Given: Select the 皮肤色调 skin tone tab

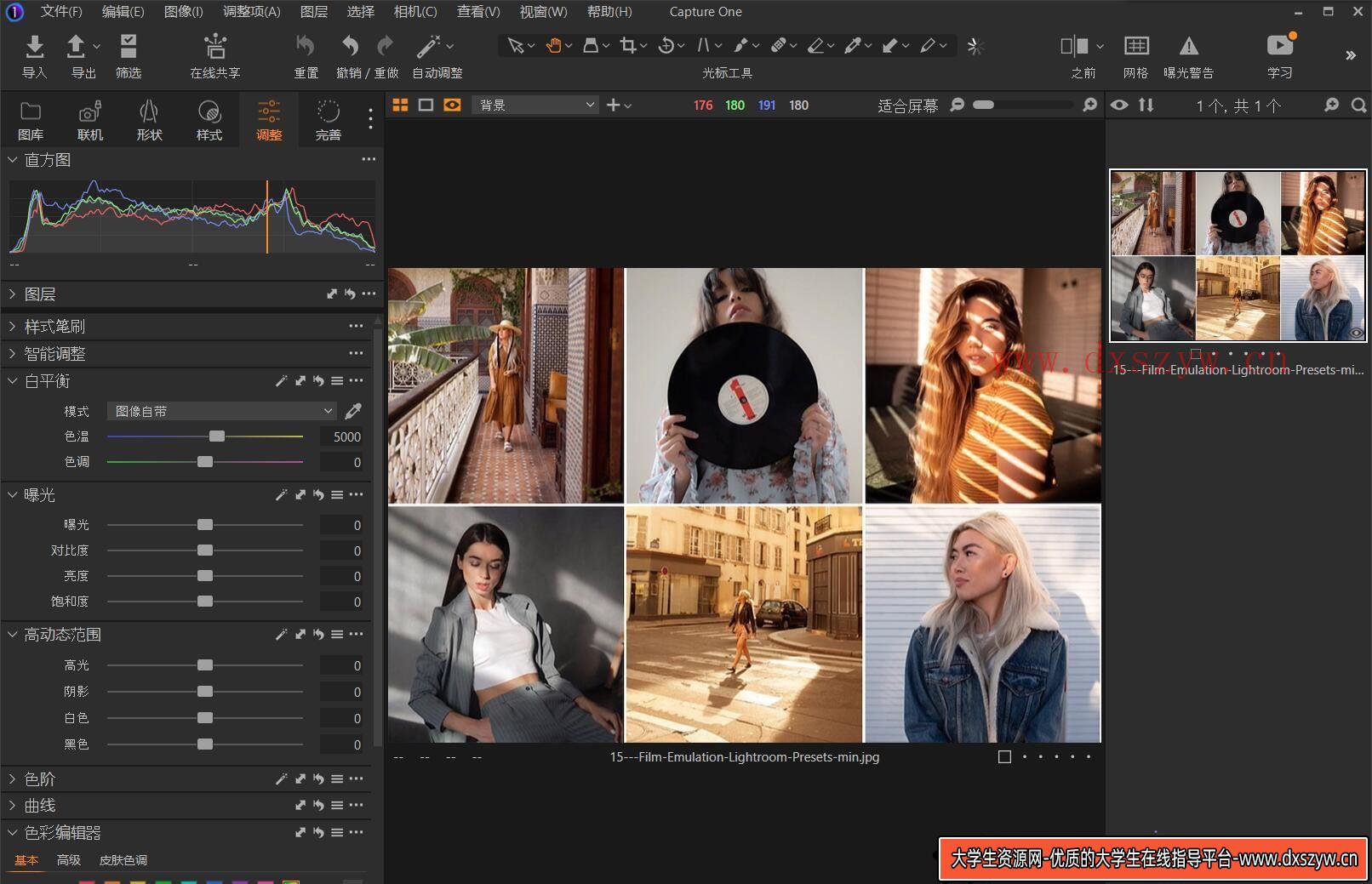Looking at the screenshot, I should (x=123, y=860).
